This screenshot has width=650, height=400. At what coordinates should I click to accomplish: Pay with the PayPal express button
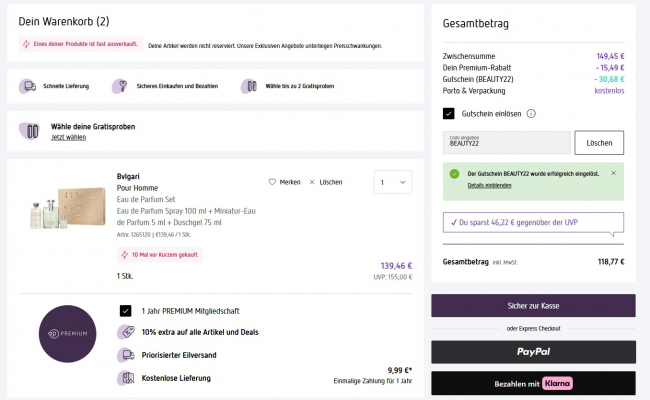(x=533, y=352)
